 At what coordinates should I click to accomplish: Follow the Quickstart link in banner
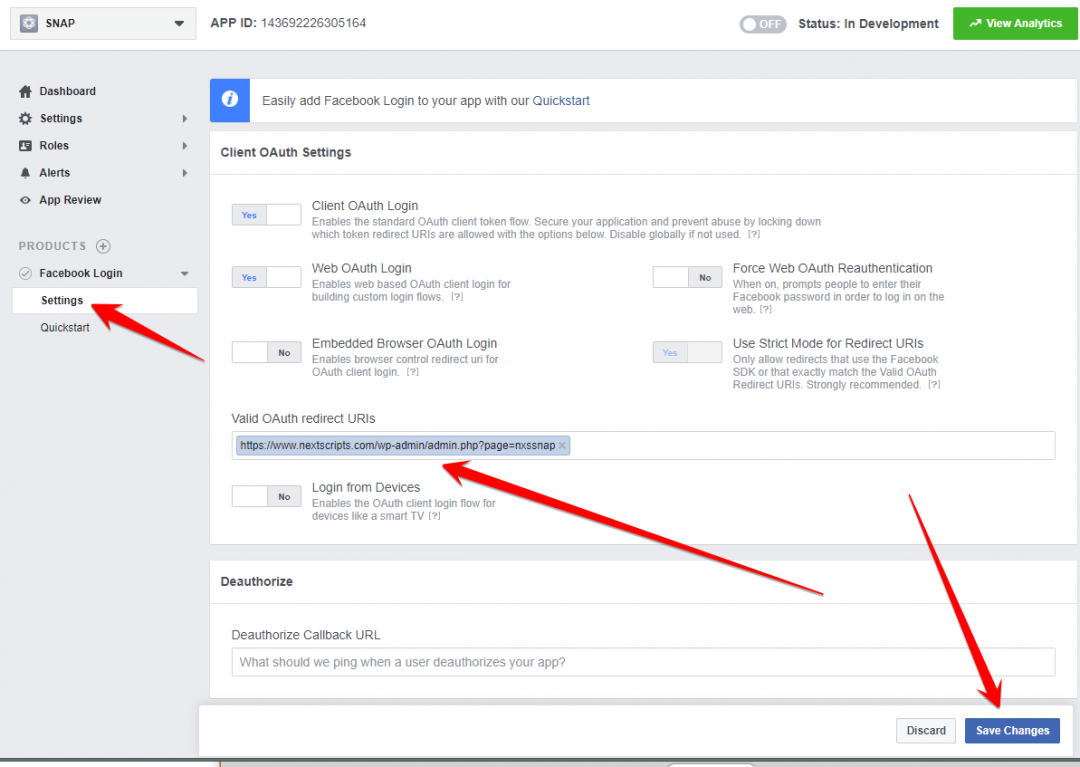coord(561,101)
